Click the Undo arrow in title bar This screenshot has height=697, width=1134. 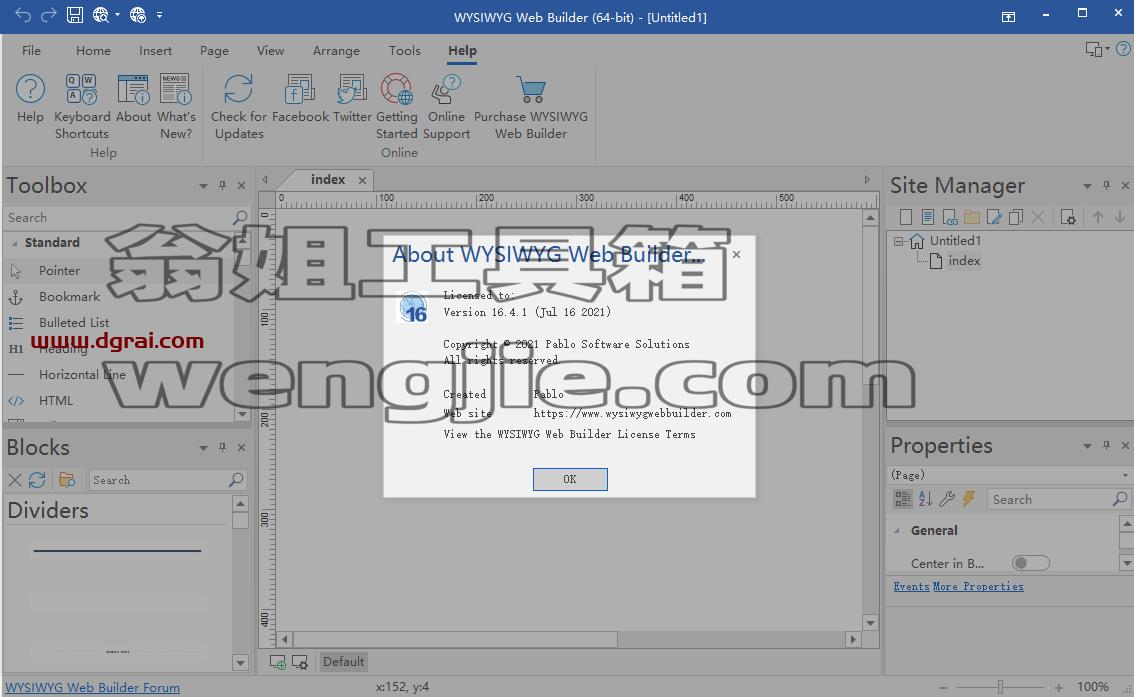[x=23, y=14]
